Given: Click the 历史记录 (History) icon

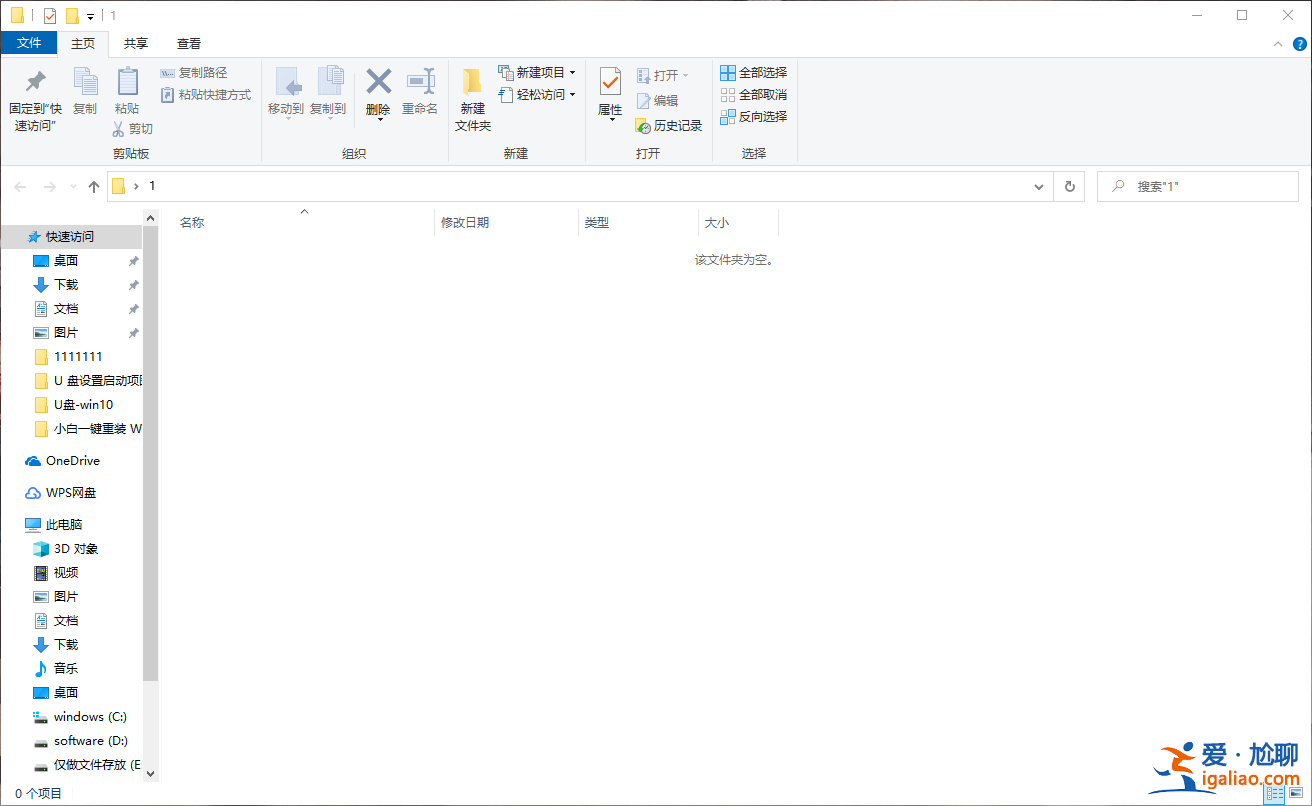Looking at the screenshot, I should coord(668,125).
